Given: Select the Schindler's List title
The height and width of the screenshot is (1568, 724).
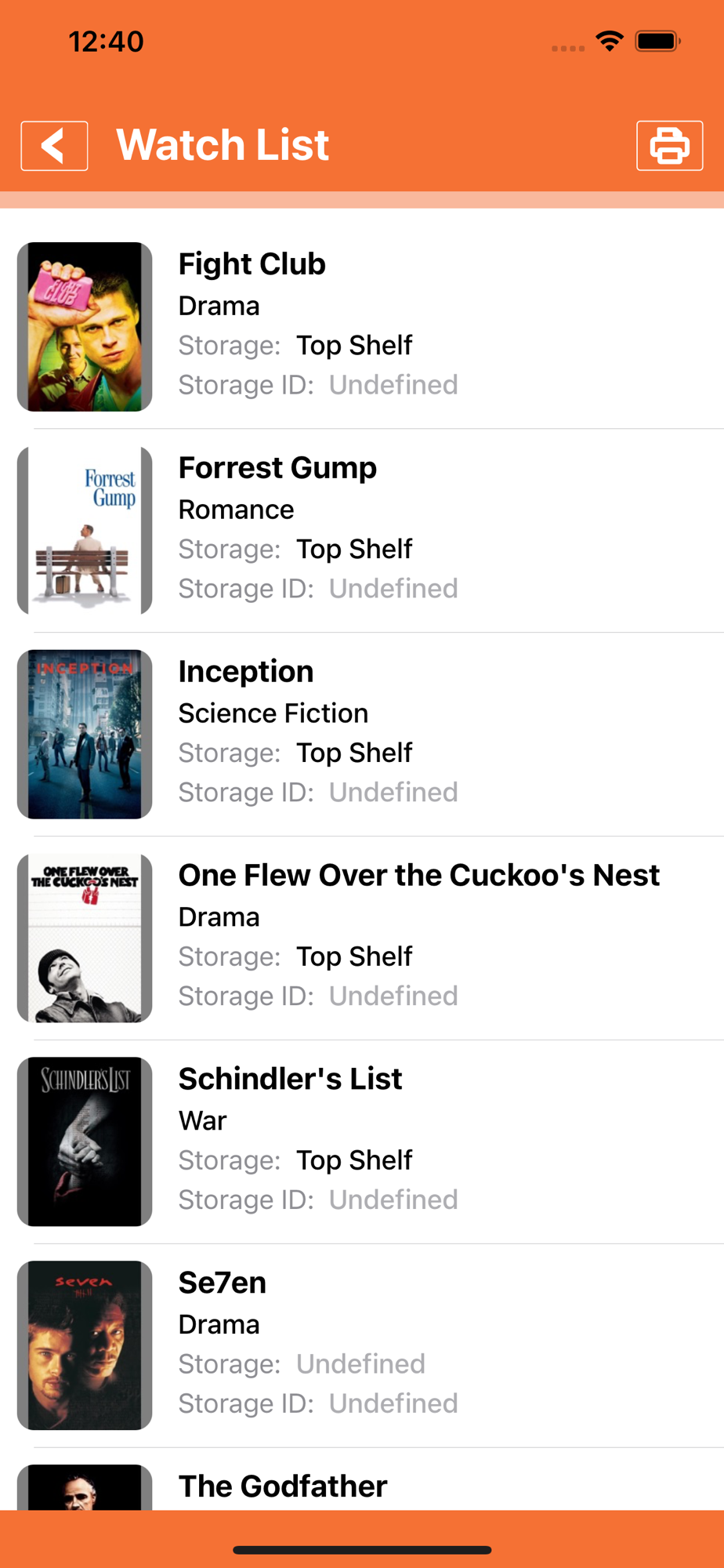Looking at the screenshot, I should [x=290, y=1080].
